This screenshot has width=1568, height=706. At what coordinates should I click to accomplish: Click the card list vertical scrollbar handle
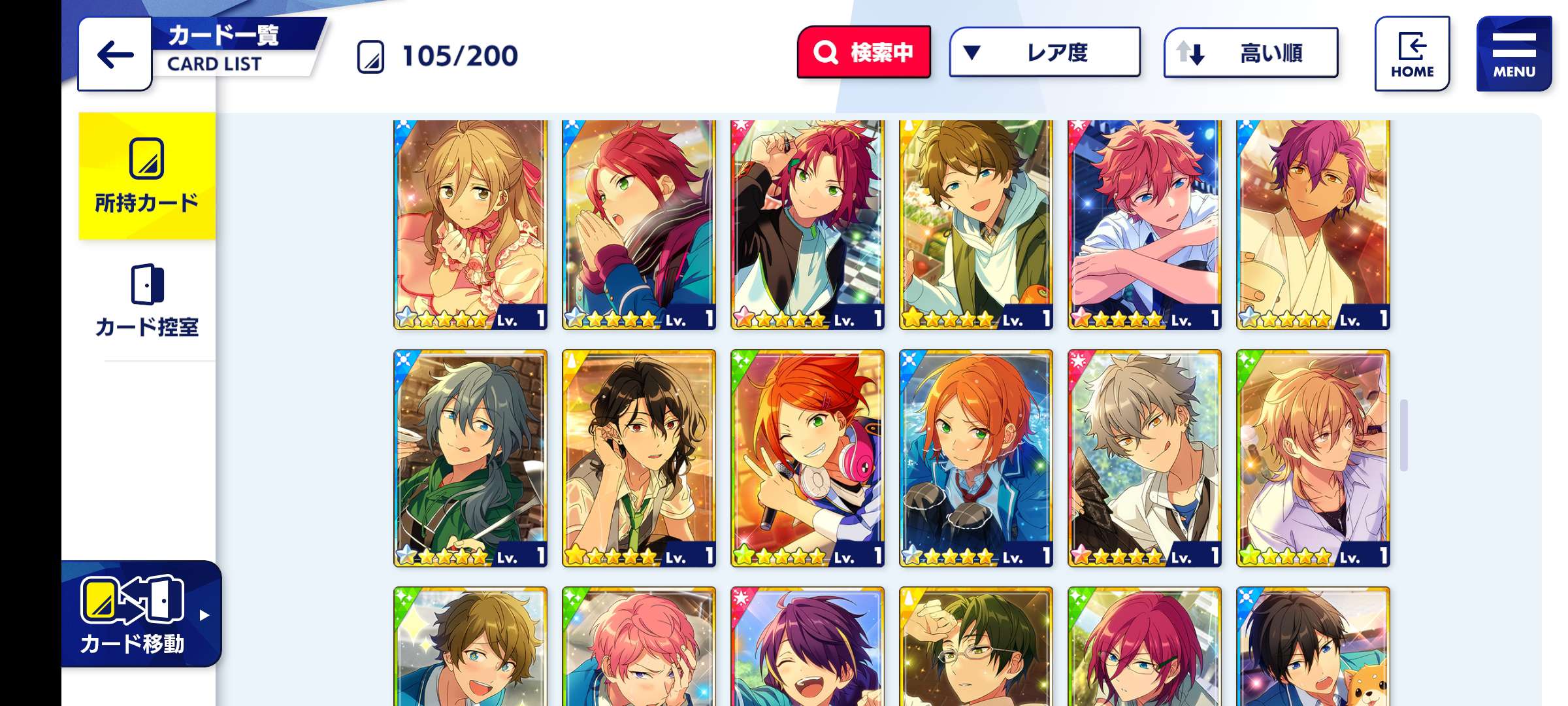1403,435
